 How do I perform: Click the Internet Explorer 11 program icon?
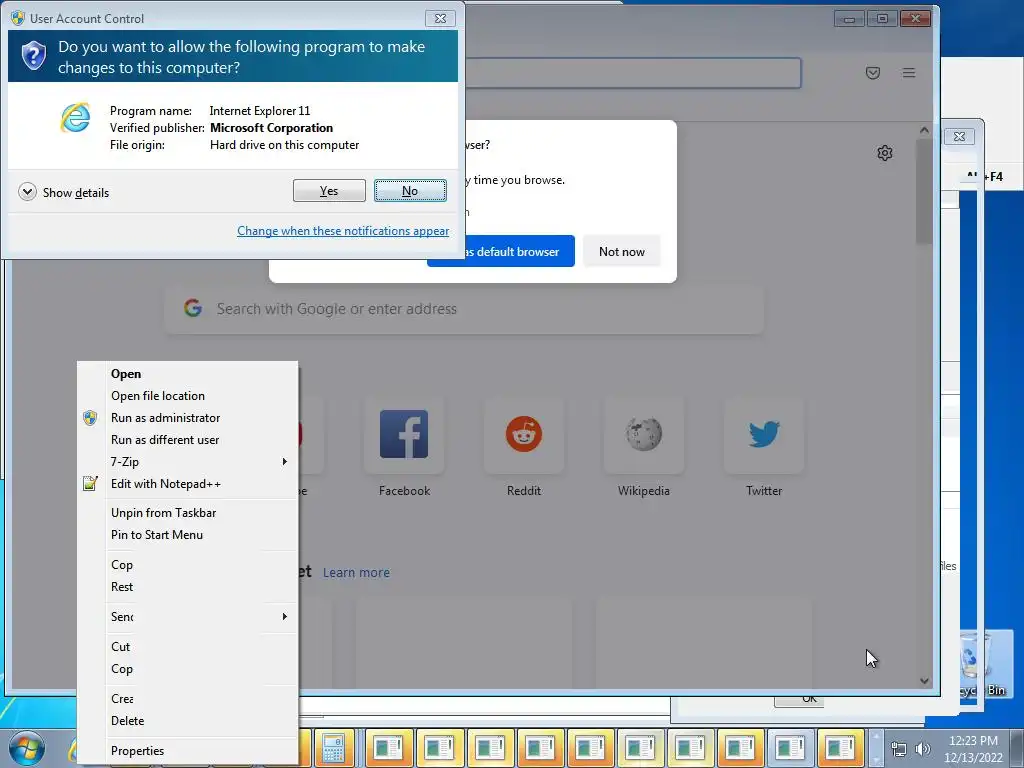click(76, 118)
